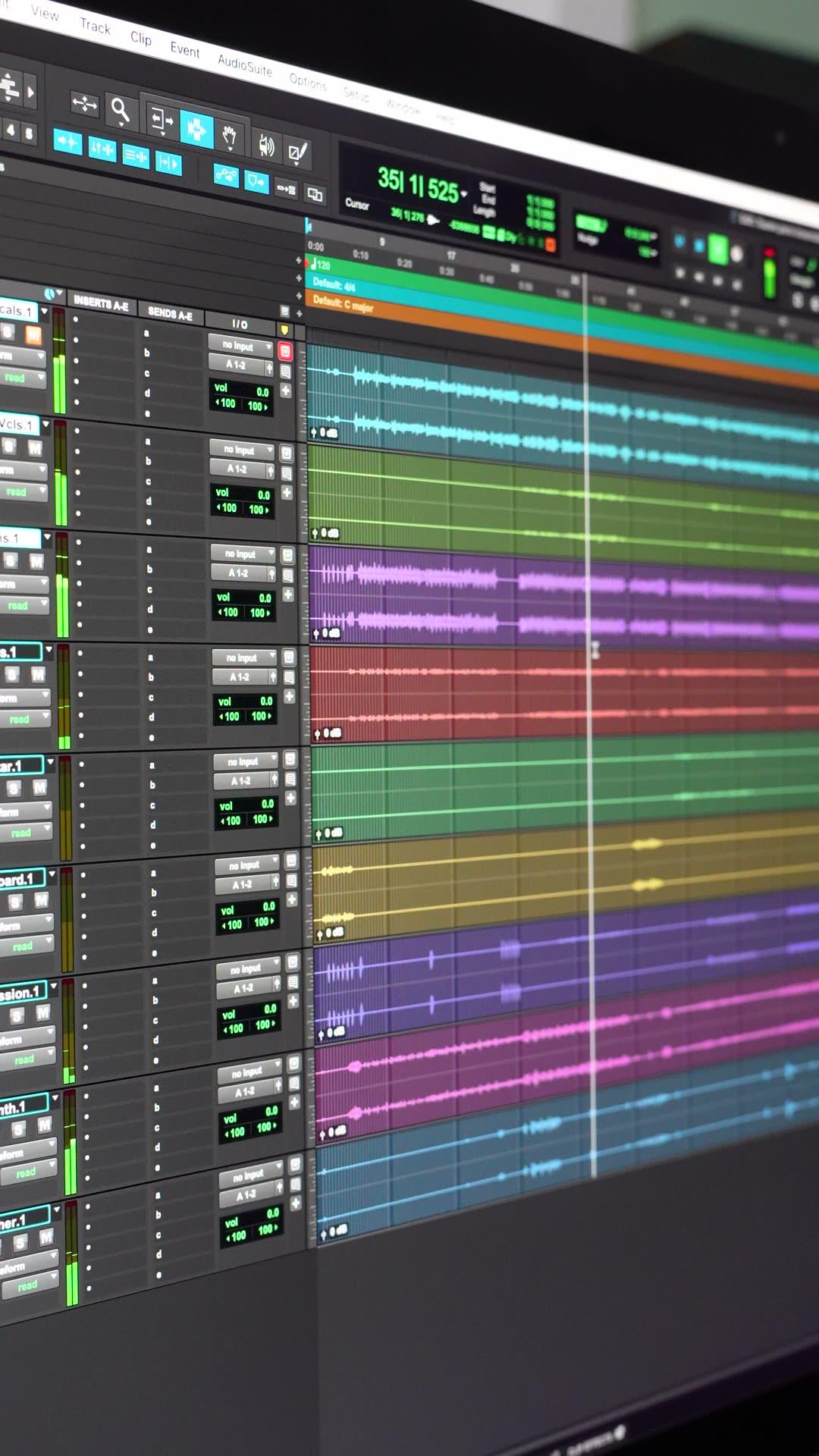
Task: Click the 120 tempo marker in the ruler
Action: tap(321, 265)
